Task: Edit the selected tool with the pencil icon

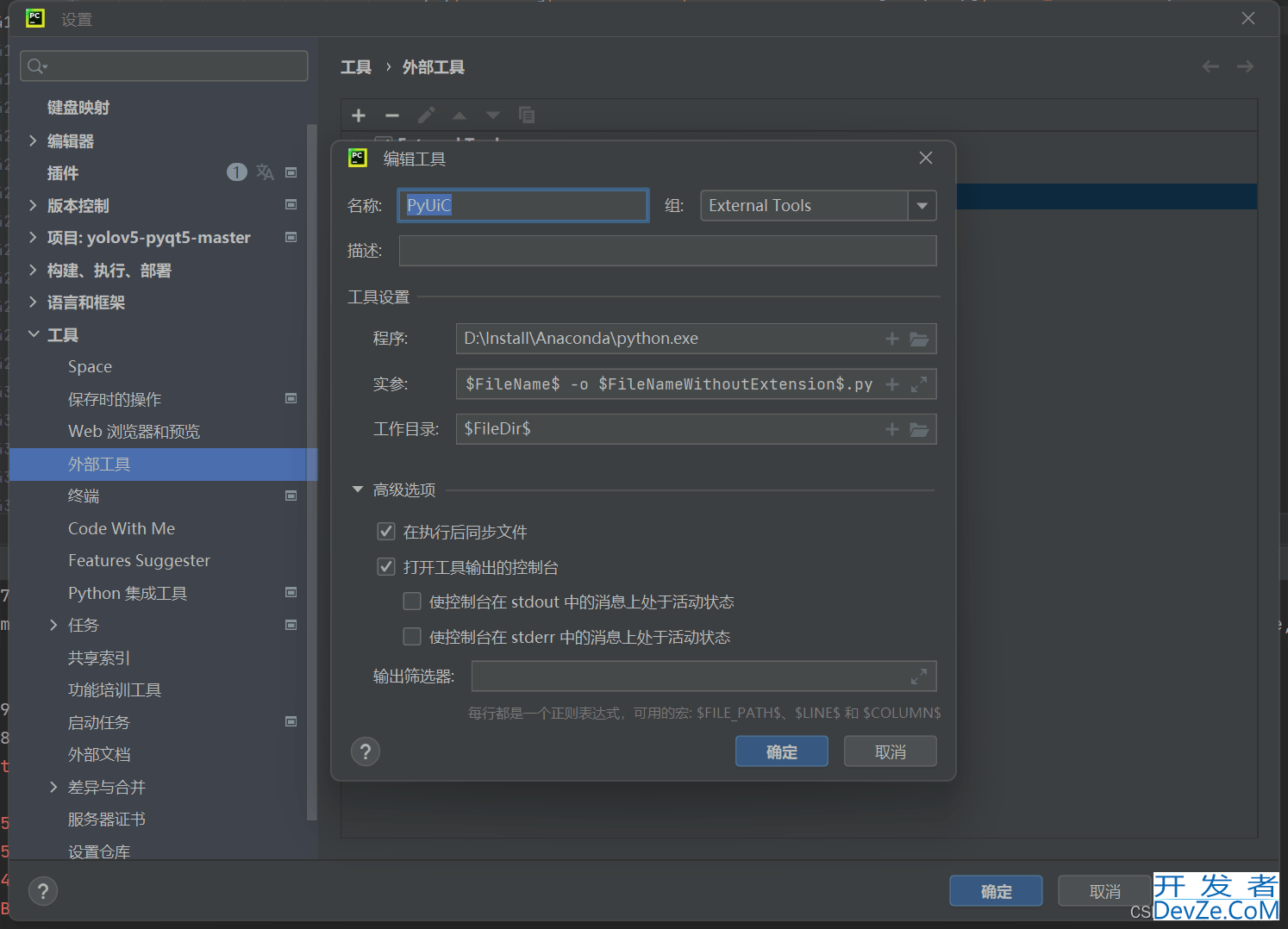Action: point(426,115)
